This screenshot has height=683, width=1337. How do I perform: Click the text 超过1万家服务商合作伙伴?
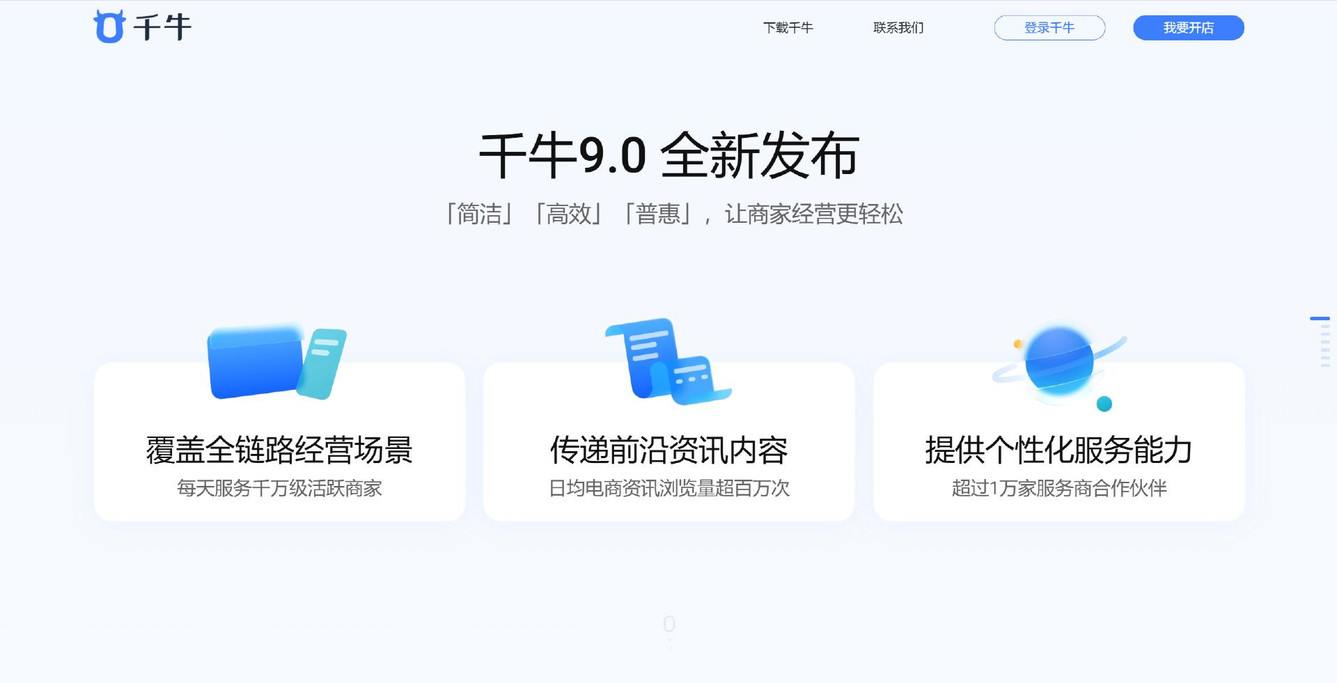point(1059,489)
